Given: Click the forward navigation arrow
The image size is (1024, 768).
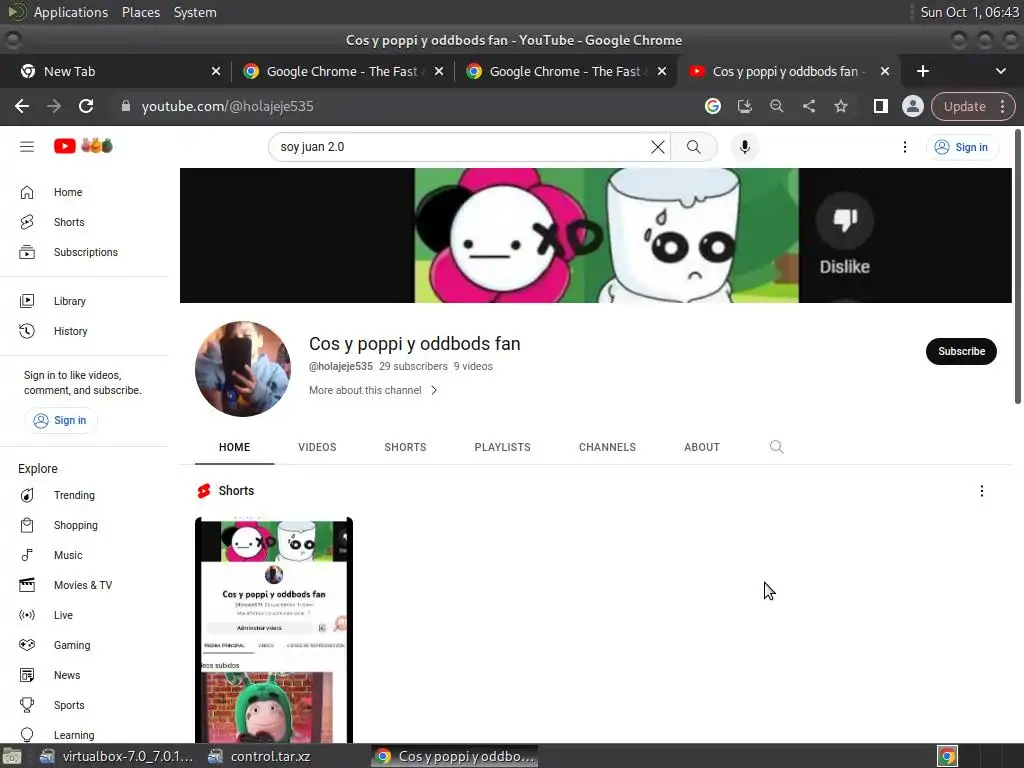Looking at the screenshot, I should [x=54, y=106].
